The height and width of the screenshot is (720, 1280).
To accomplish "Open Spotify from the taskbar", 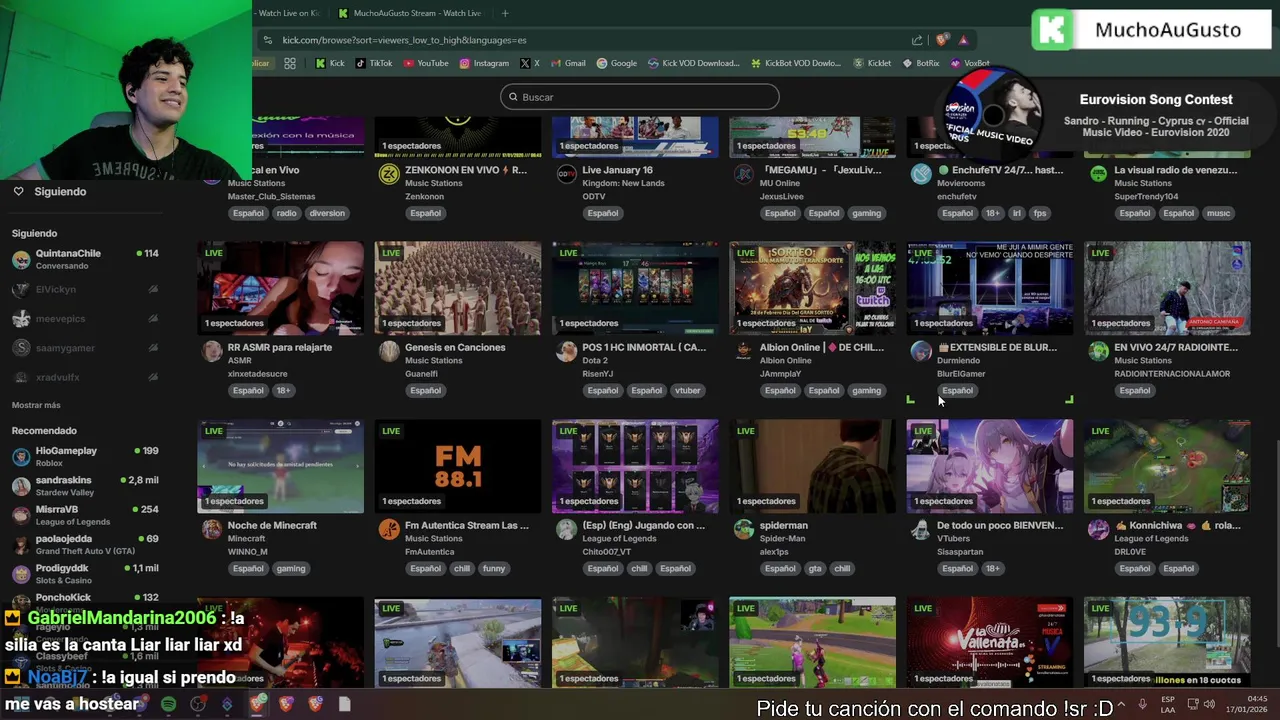I will (168, 704).
